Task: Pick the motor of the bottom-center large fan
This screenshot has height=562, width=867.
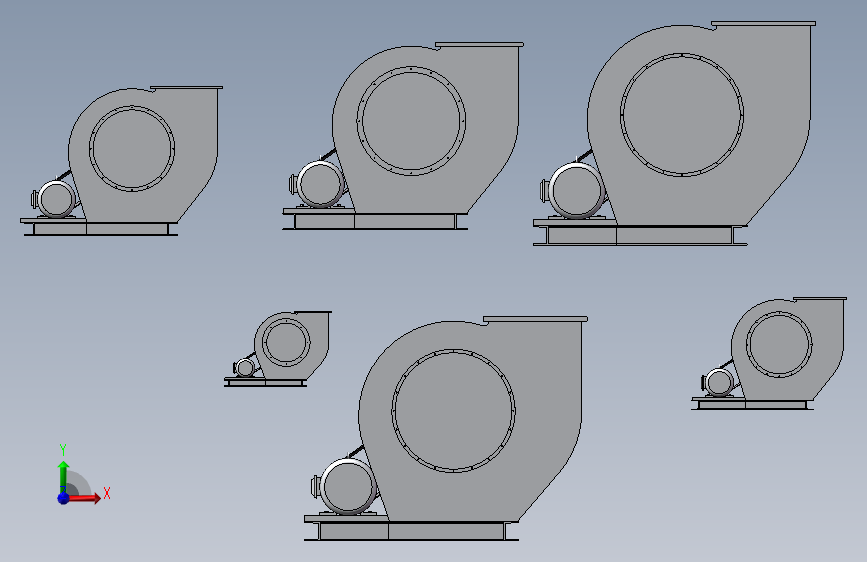Action: (346, 486)
